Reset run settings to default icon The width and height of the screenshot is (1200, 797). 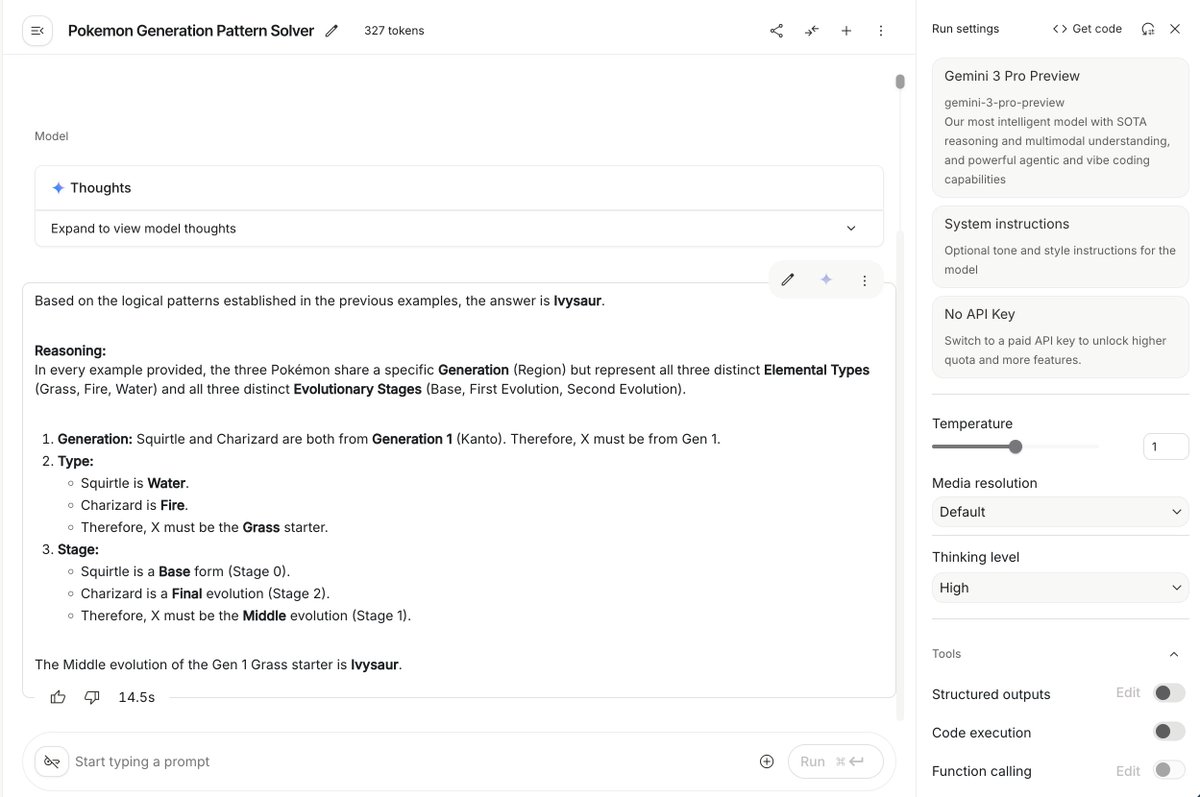[x=1148, y=29]
